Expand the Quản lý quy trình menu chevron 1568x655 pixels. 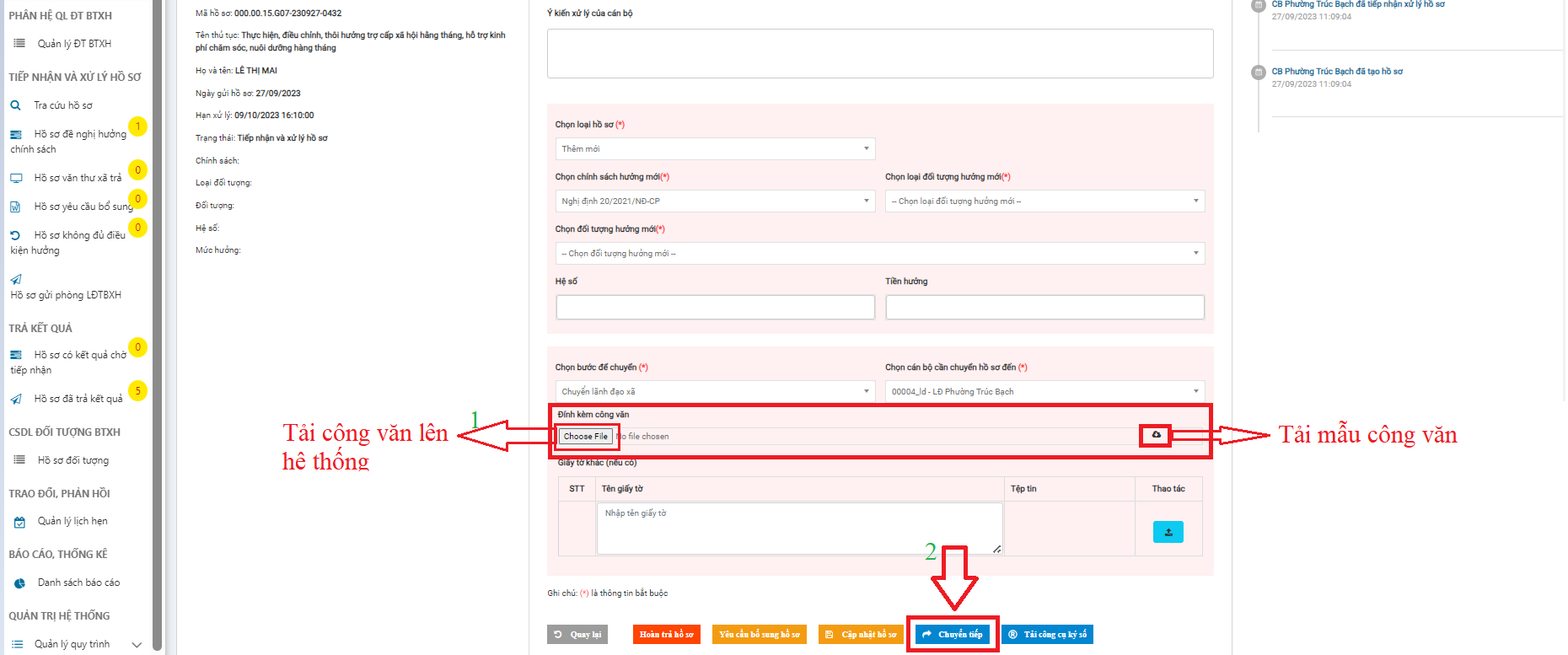[137, 645]
